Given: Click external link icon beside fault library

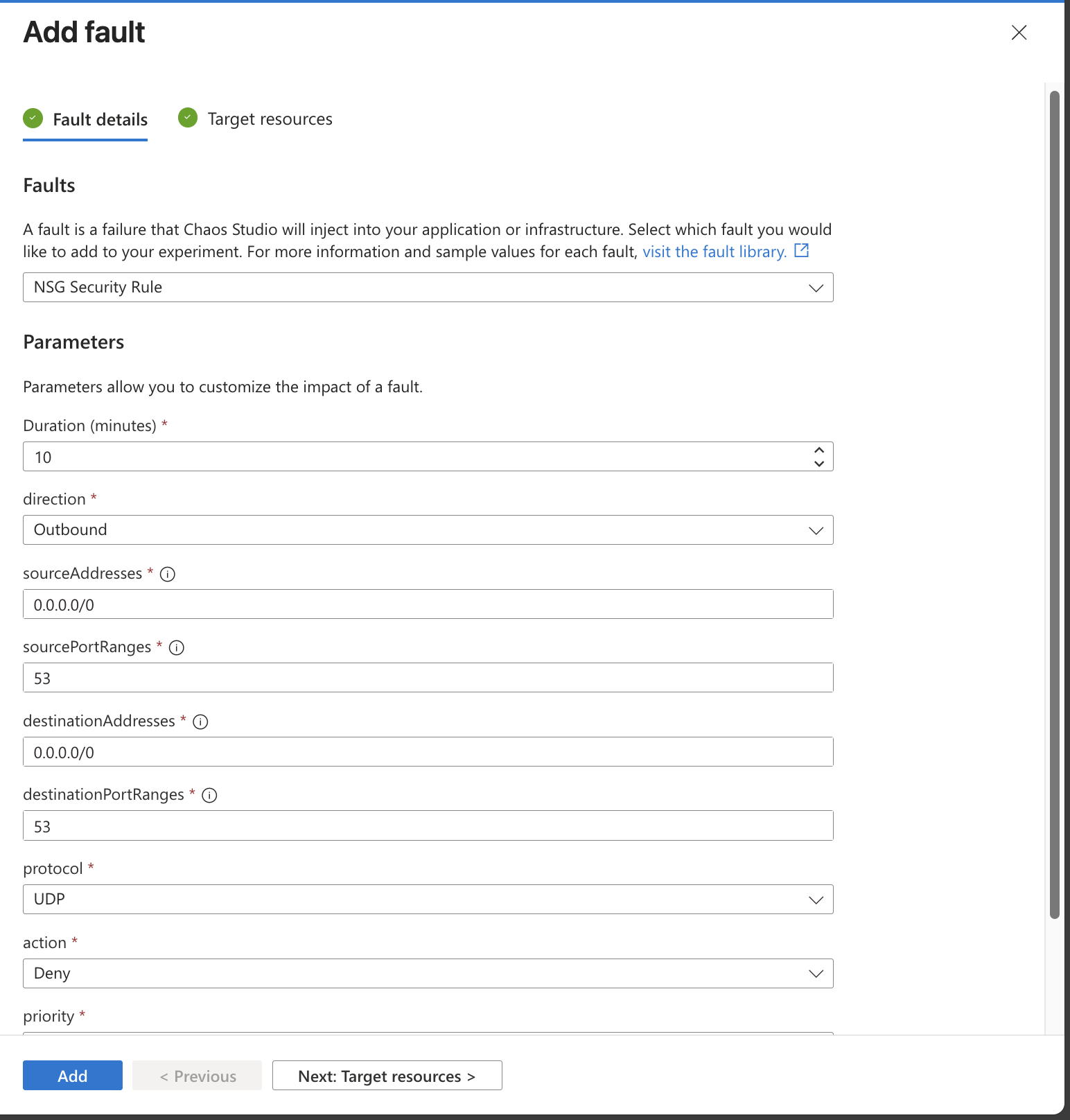Looking at the screenshot, I should click(x=801, y=250).
